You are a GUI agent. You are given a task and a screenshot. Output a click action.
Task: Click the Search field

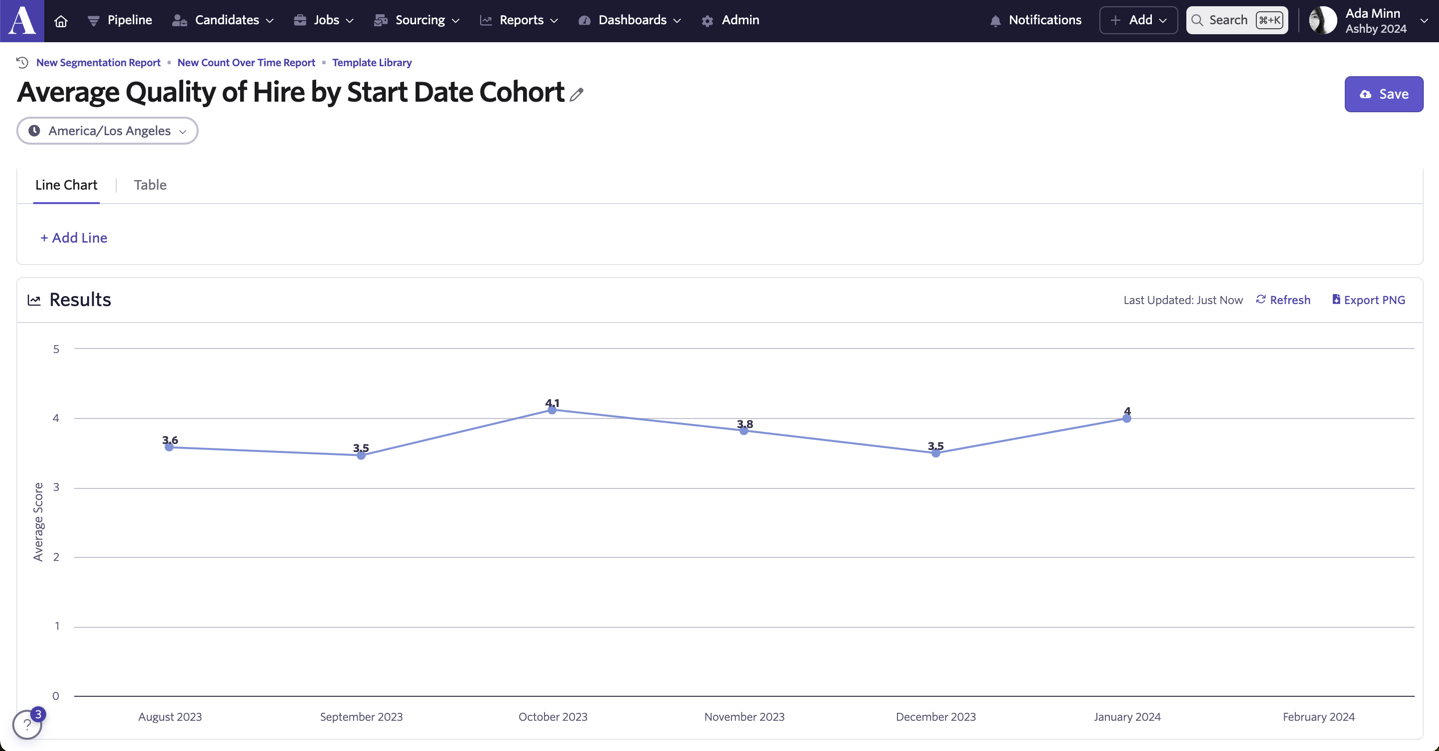pyautogui.click(x=1237, y=20)
